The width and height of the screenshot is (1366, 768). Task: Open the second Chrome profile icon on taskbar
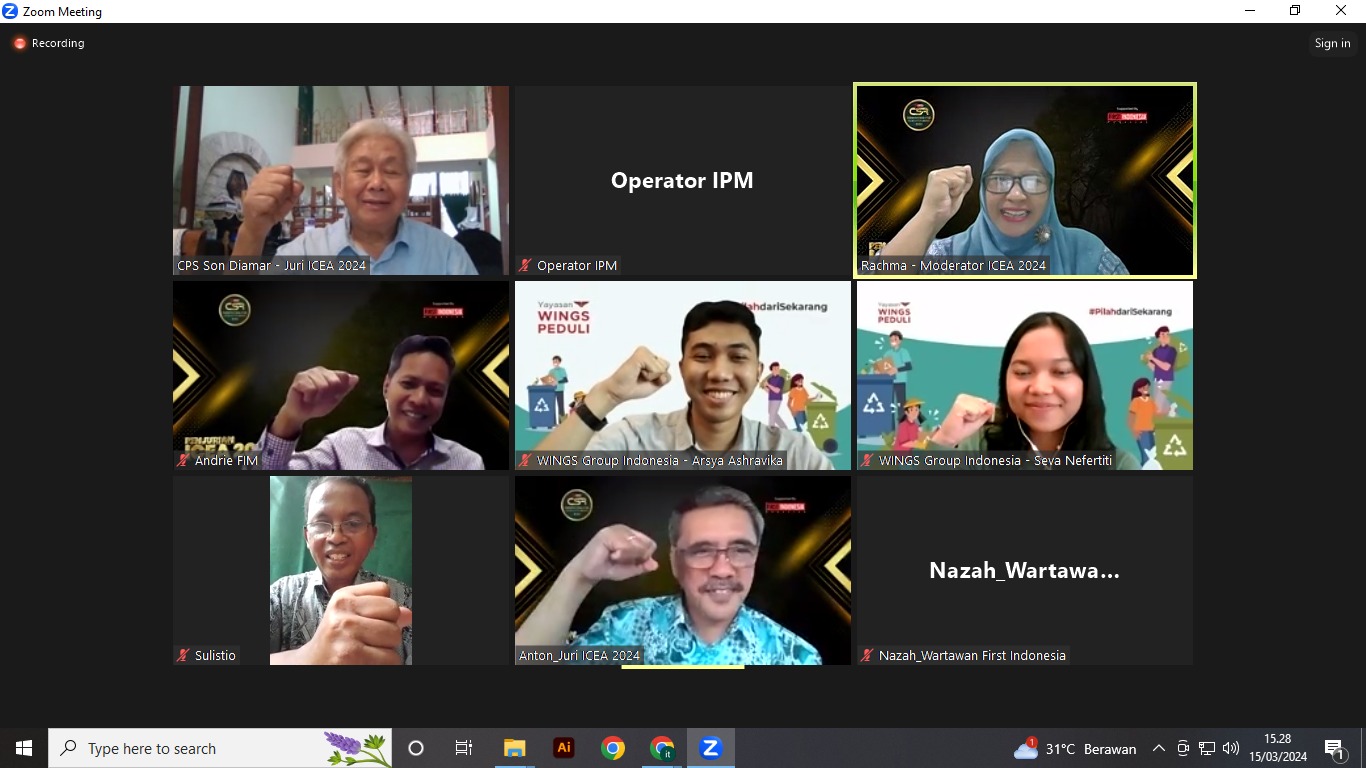pos(662,748)
